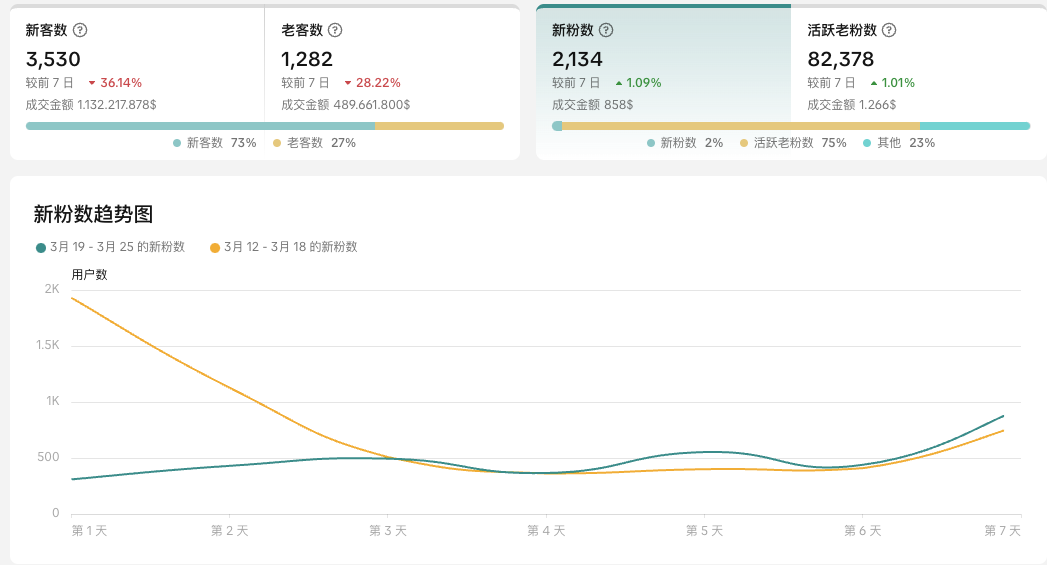This screenshot has height=565, width=1047.
Task: Click the help icon beside 新客数
Action: coord(80,30)
